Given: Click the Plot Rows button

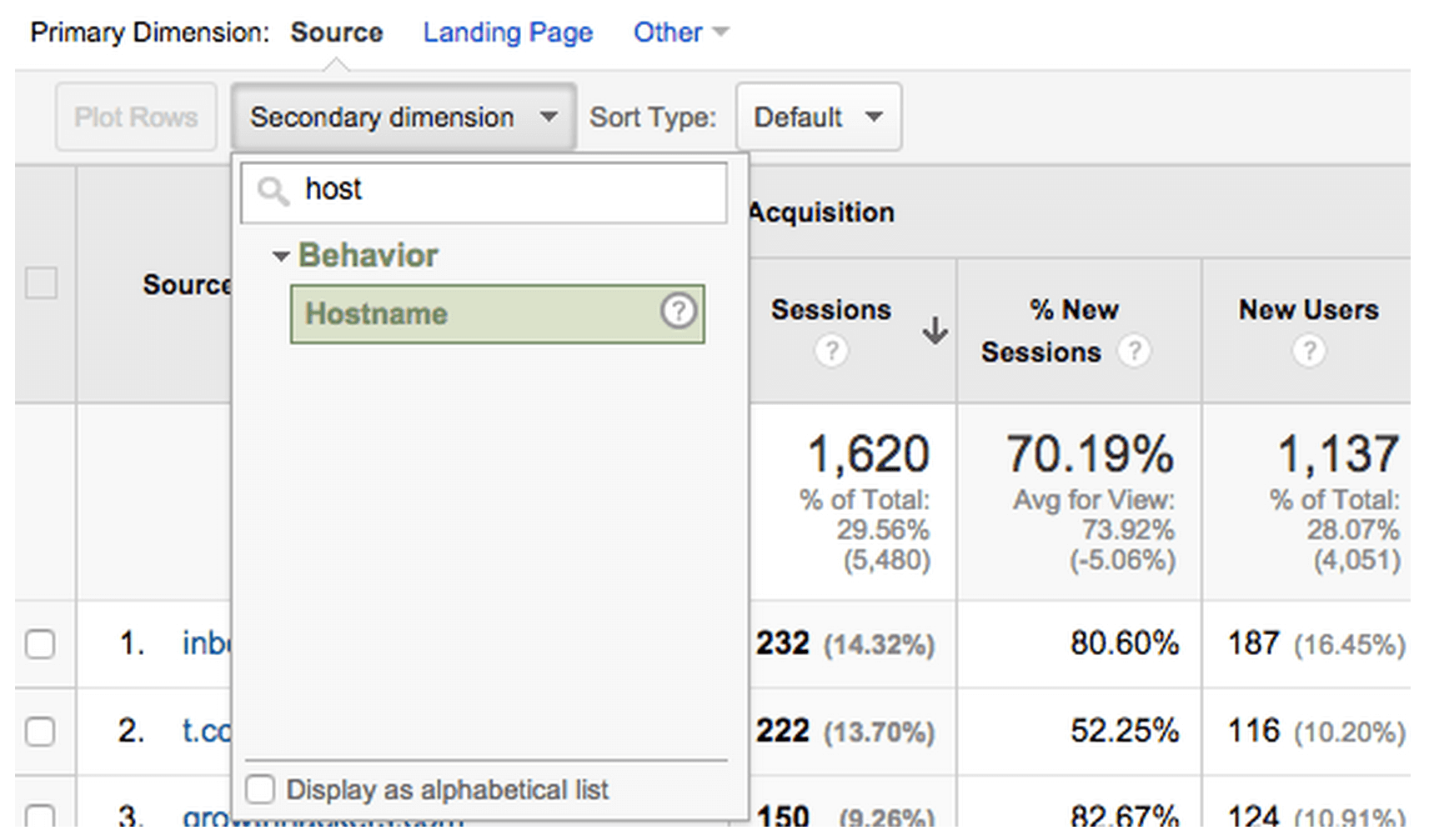Looking at the screenshot, I should (136, 117).
